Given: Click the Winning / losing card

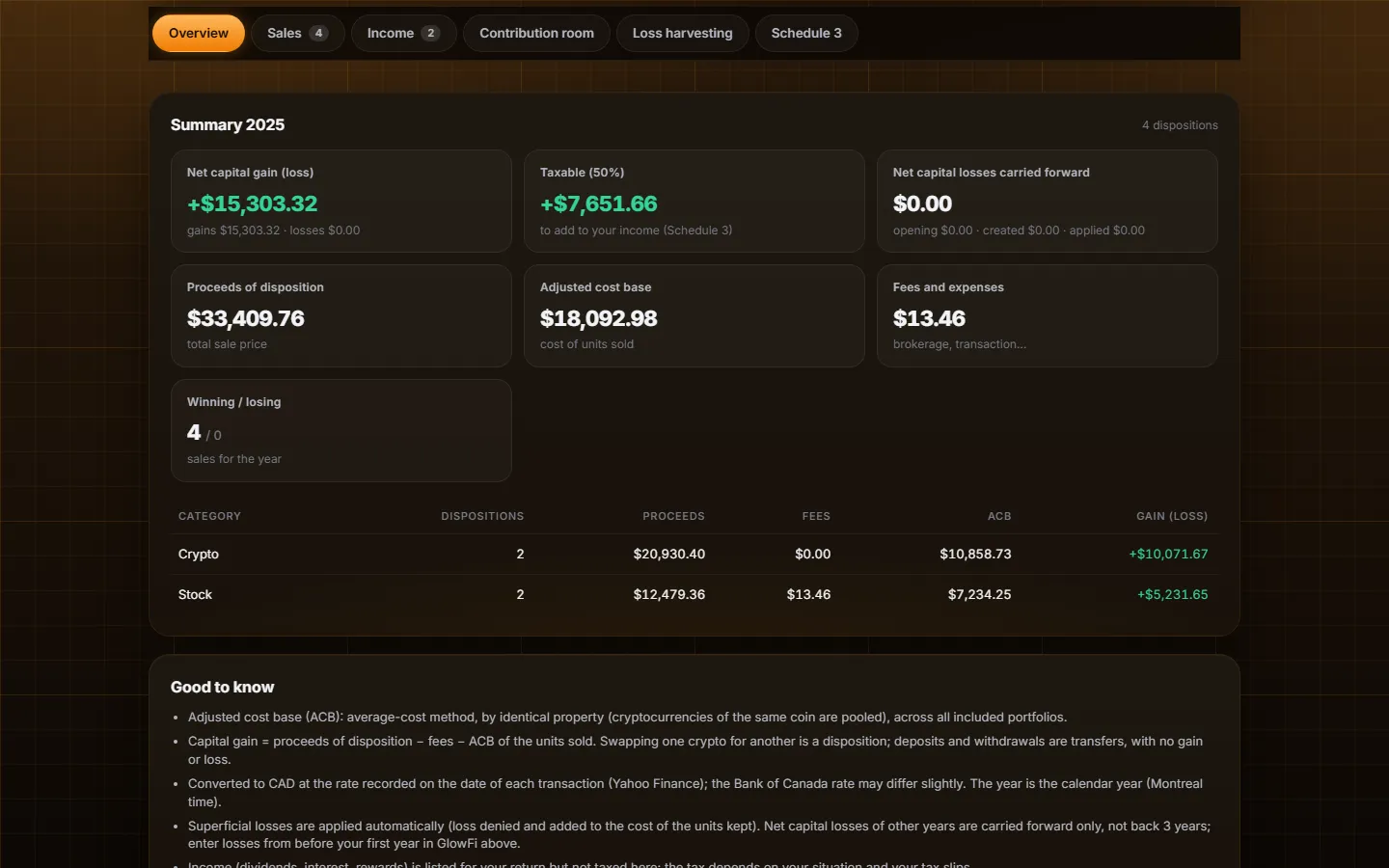Looking at the screenshot, I should click(341, 430).
